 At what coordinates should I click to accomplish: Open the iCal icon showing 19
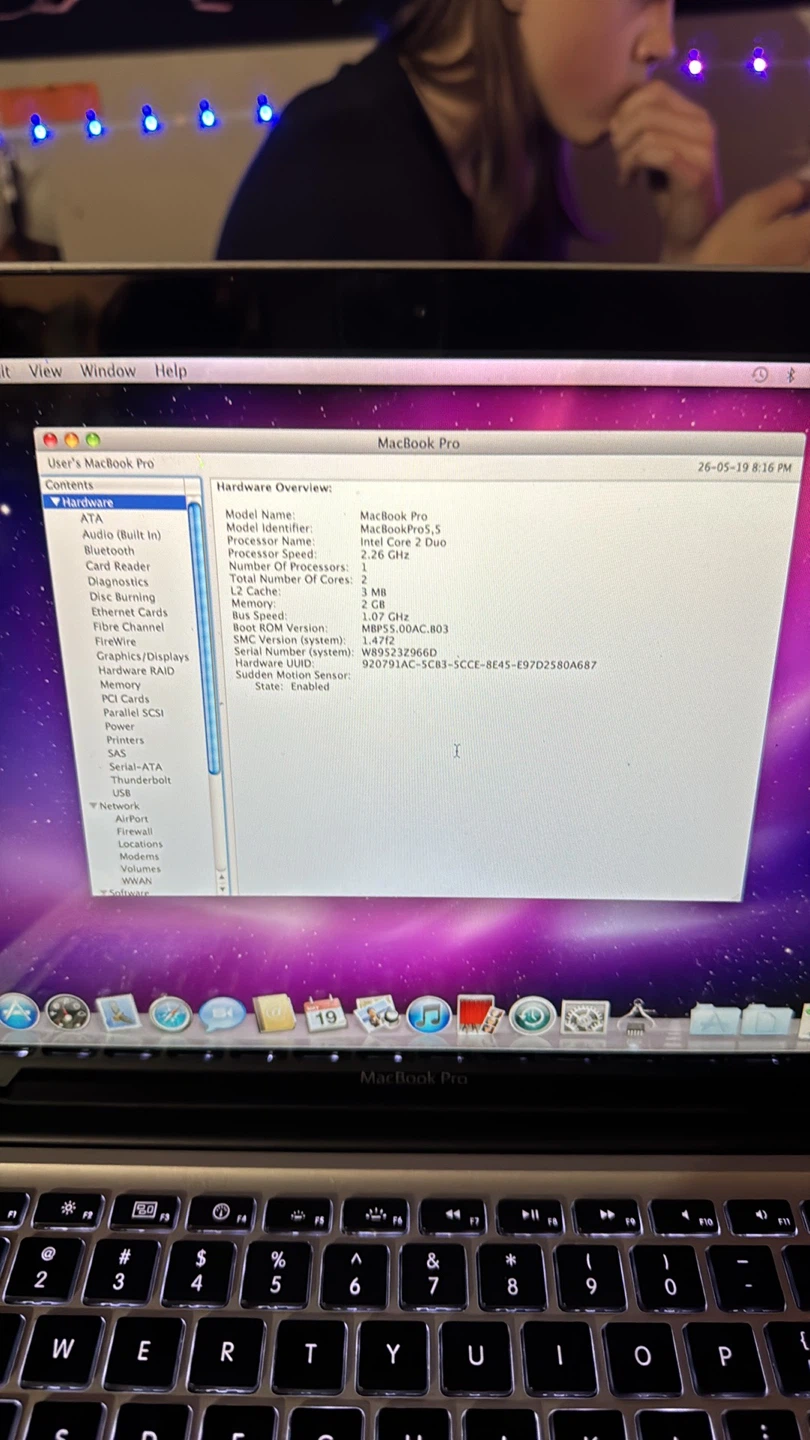tap(324, 1015)
